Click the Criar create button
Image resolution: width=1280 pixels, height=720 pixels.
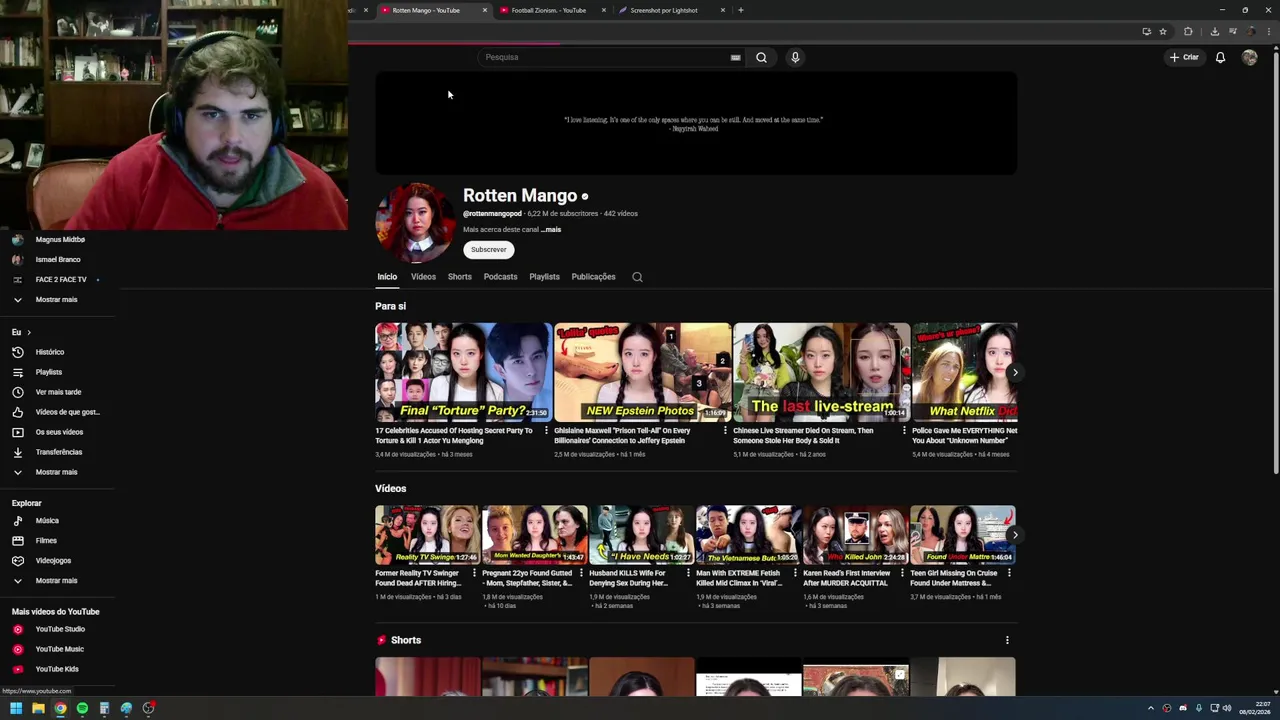click(1184, 57)
